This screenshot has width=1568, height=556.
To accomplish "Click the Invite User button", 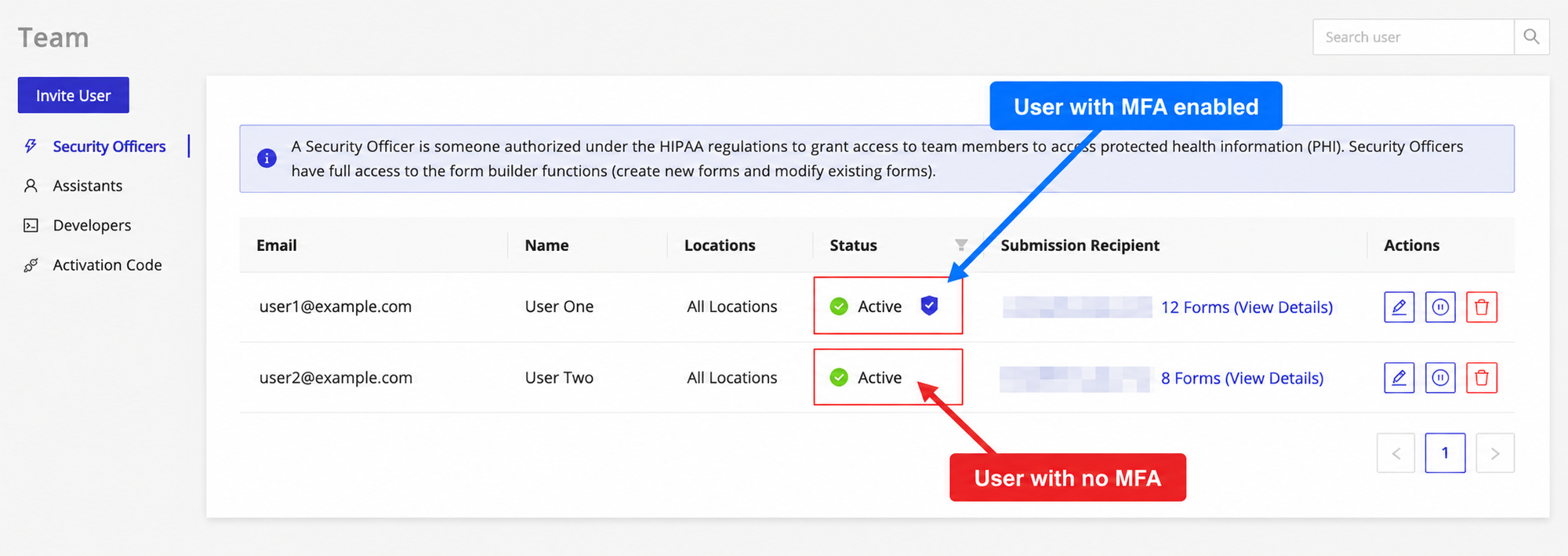I will pyautogui.click(x=73, y=95).
